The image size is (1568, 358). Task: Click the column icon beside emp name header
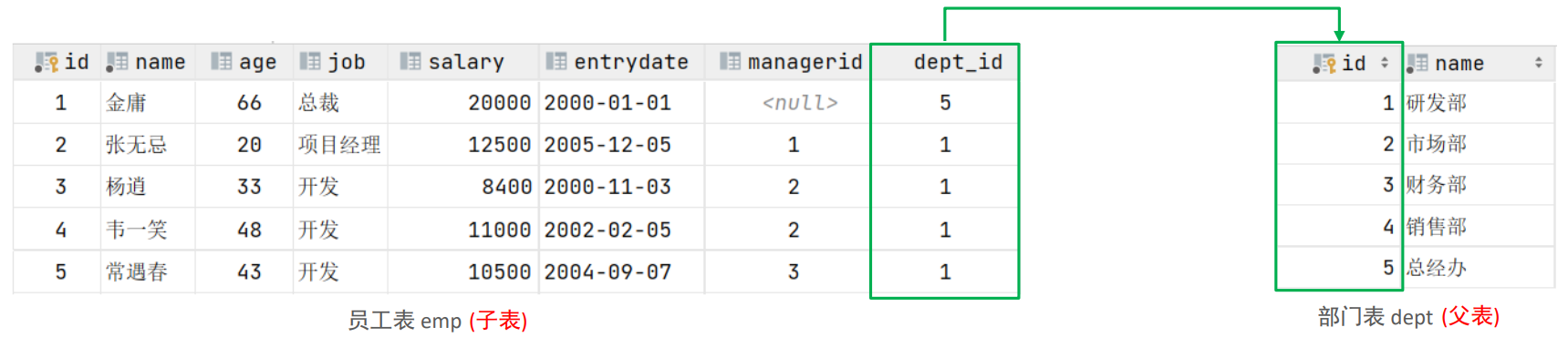pyautogui.click(x=117, y=62)
